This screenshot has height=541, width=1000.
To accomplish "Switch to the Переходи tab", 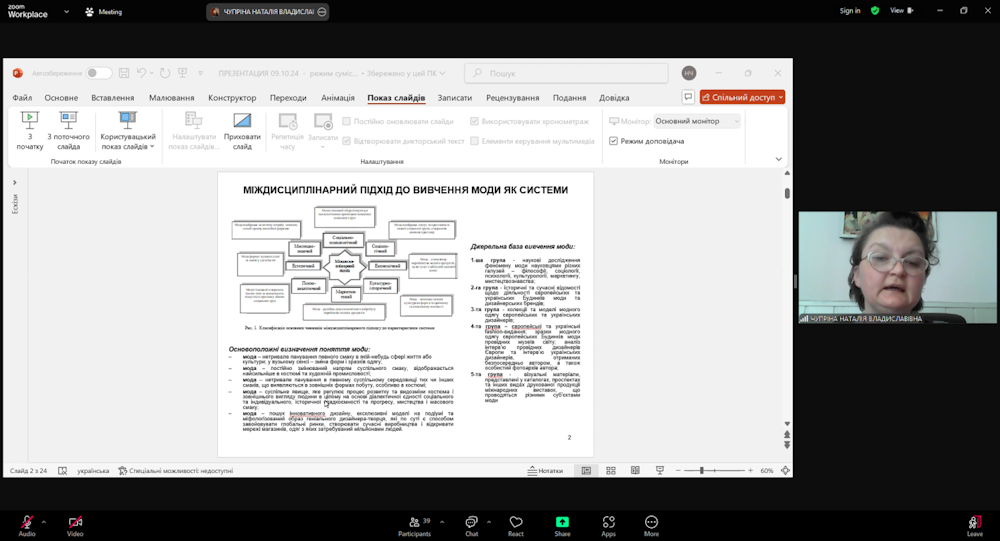I will (x=288, y=98).
